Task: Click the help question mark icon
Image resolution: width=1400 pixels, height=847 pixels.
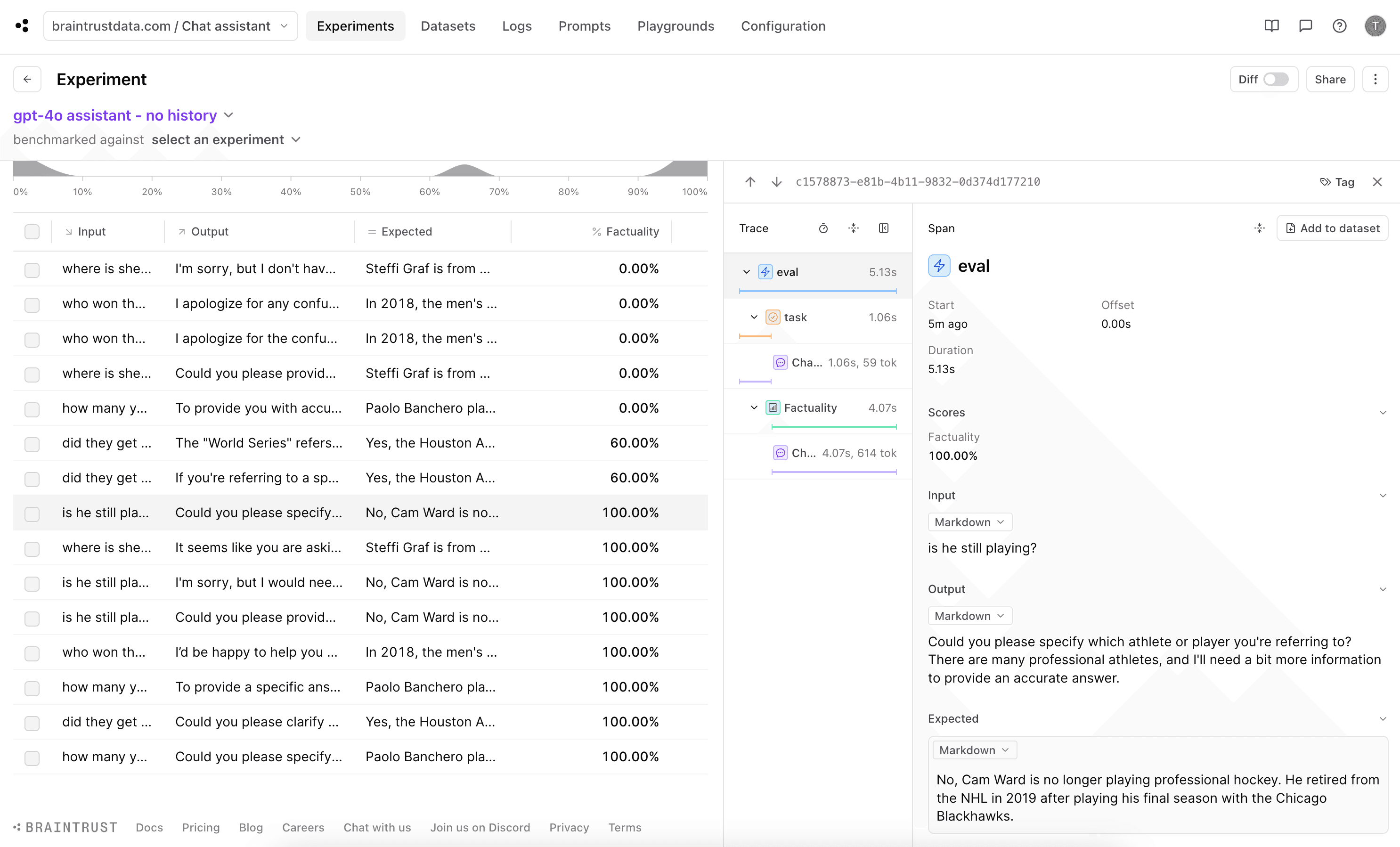Action: pyautogui.click(x=1339, y=26)
